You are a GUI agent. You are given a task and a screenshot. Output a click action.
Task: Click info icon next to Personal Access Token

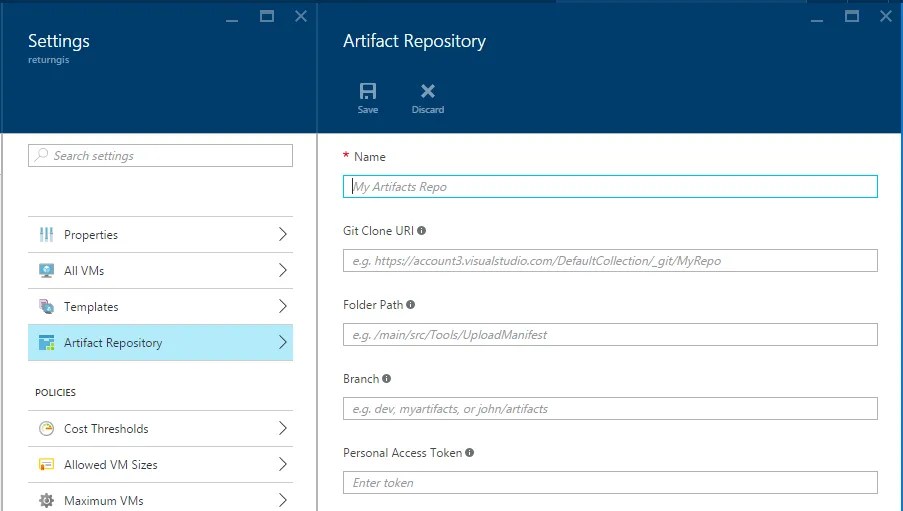[469, 453]
